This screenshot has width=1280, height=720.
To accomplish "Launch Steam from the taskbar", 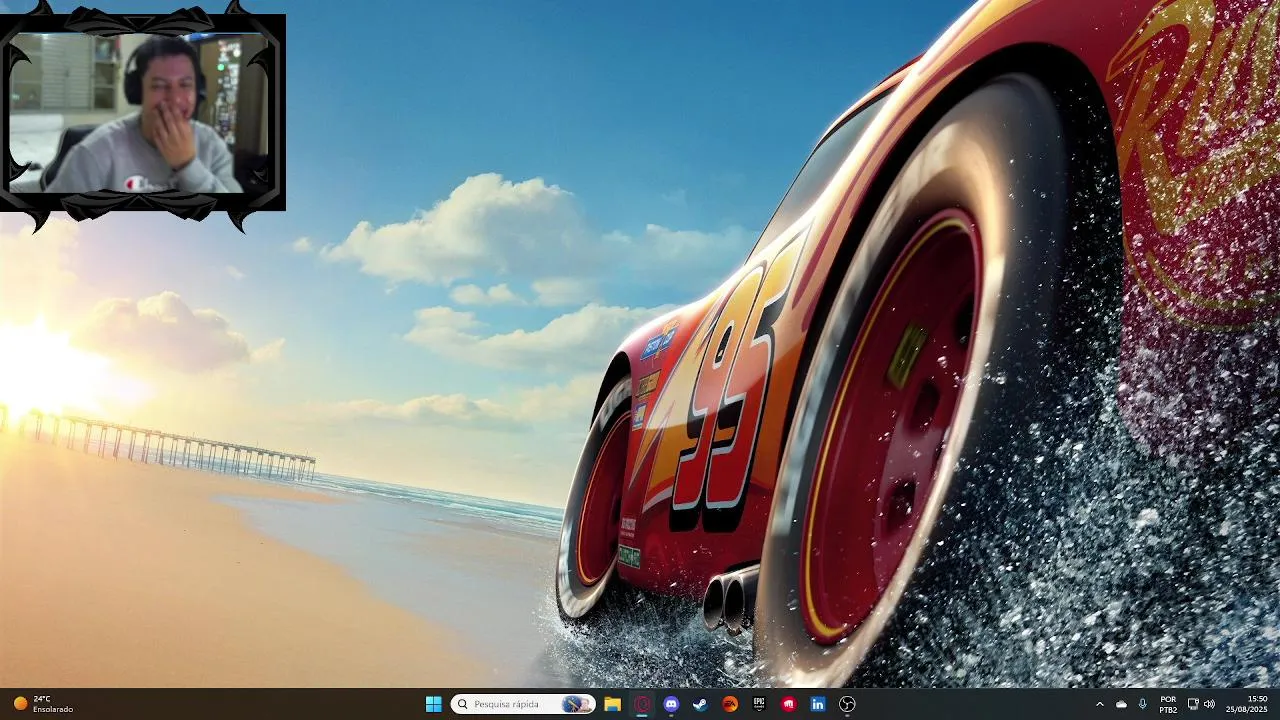I will click(x=700, y=704).
